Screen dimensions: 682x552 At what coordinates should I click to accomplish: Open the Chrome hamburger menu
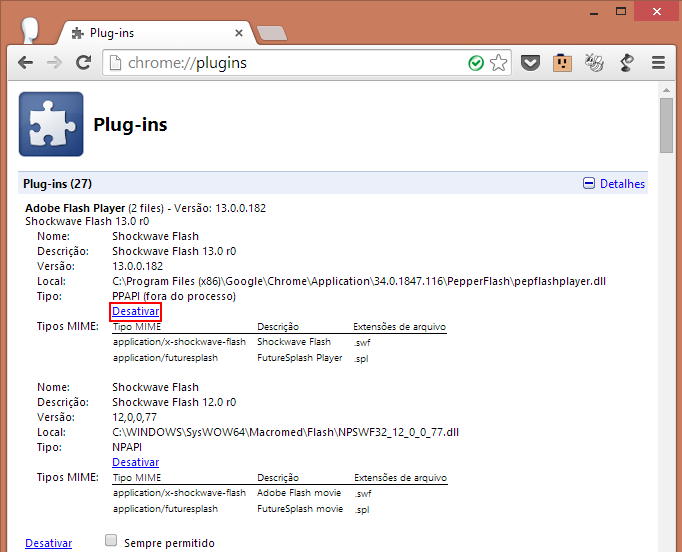[x=659, y=63]
